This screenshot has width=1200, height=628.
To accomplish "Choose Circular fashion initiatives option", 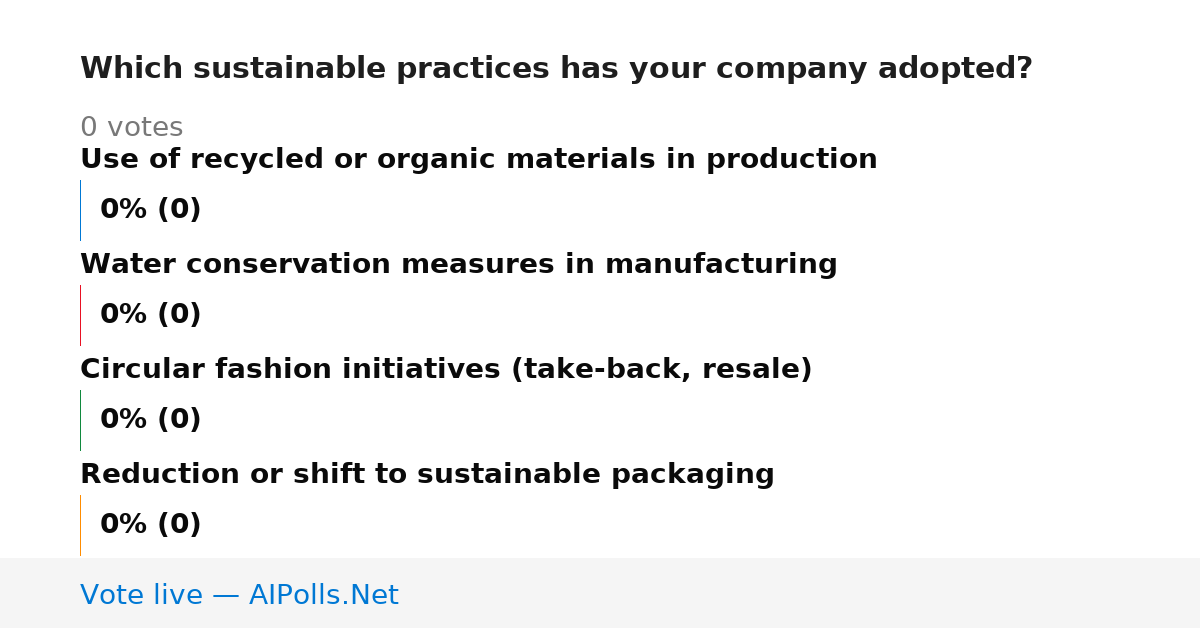I will (446, 370).
